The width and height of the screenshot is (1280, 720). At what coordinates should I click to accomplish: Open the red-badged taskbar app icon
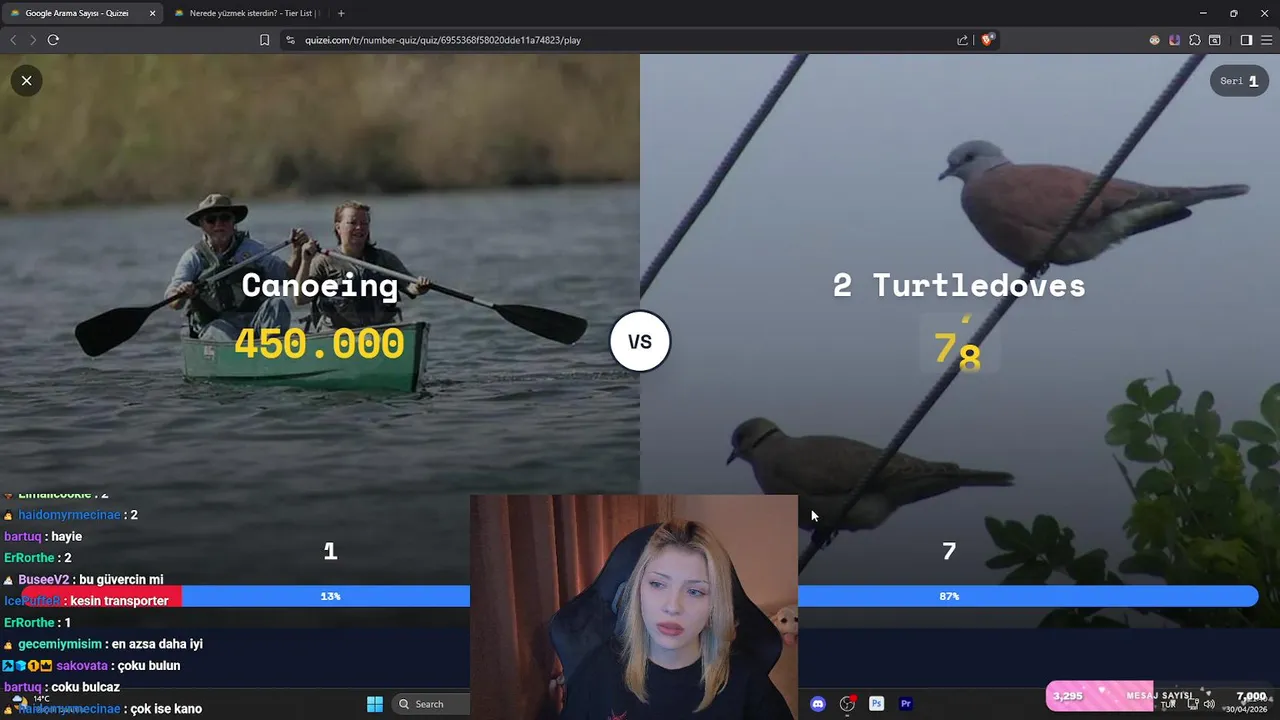847,704
